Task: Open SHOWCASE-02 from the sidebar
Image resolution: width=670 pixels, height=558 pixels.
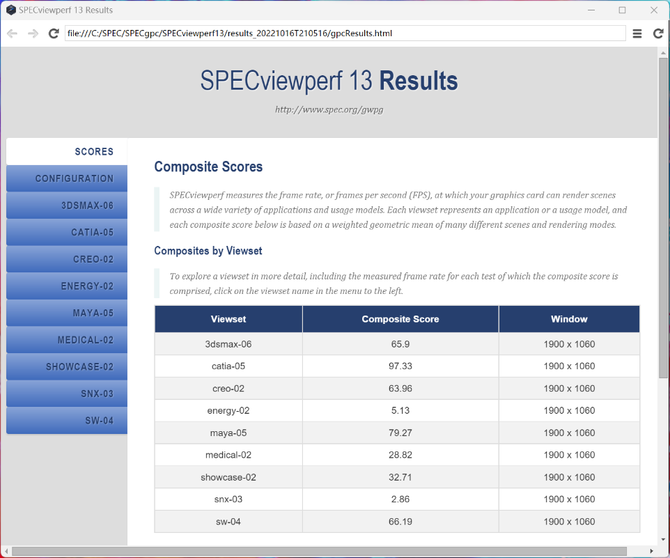Action: [x=66, y=367]
